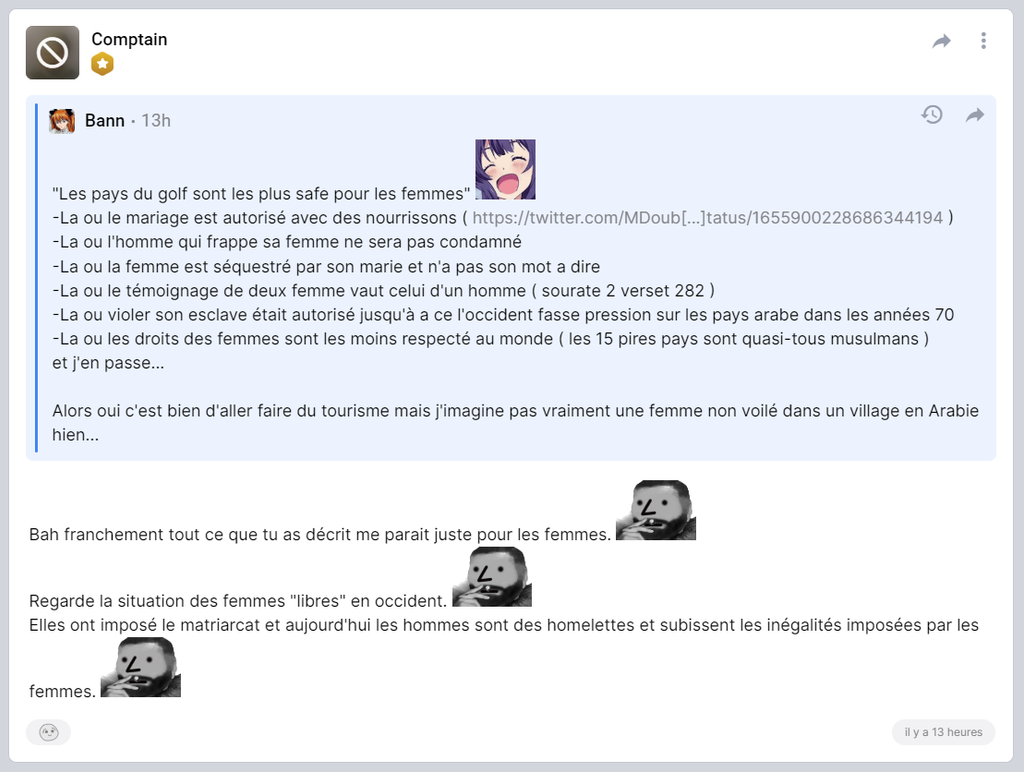Viewport: 1024px width, 772px height.
Task: Open the three-dot post options menu
Action: coord(983,40)
